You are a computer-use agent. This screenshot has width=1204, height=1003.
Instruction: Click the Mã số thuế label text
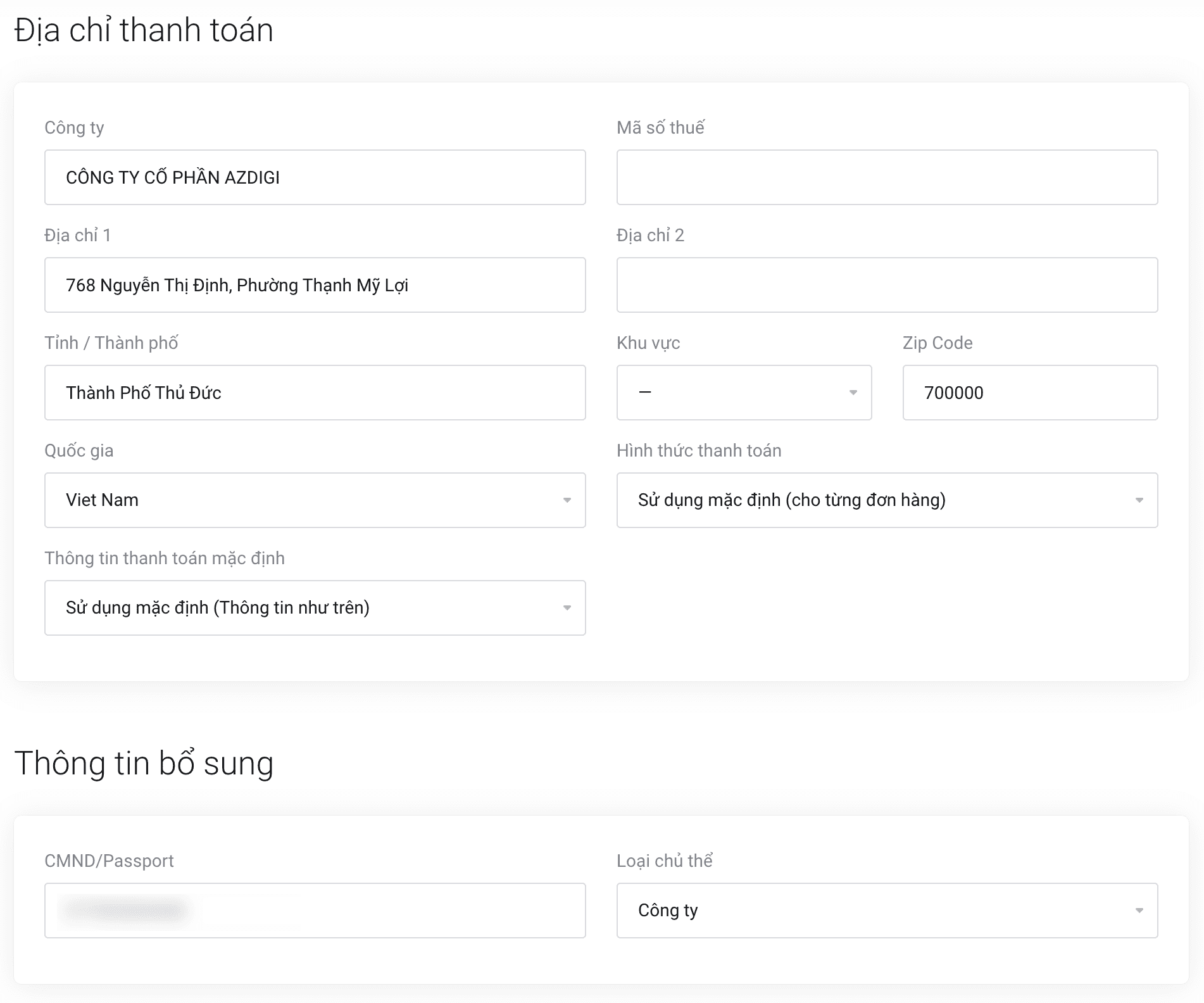pyautogui.click(x=660, y=128)
